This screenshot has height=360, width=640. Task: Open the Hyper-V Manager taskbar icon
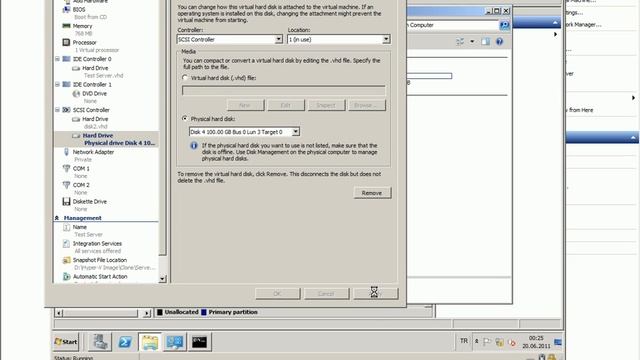click(x=175, y=342)
